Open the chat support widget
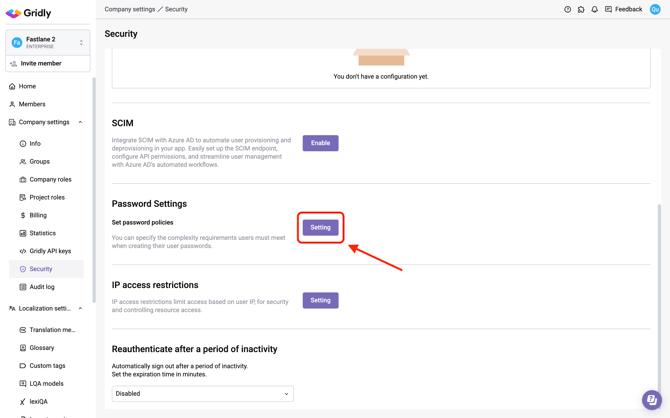670x418 pixels. click(x=651, y=399)
